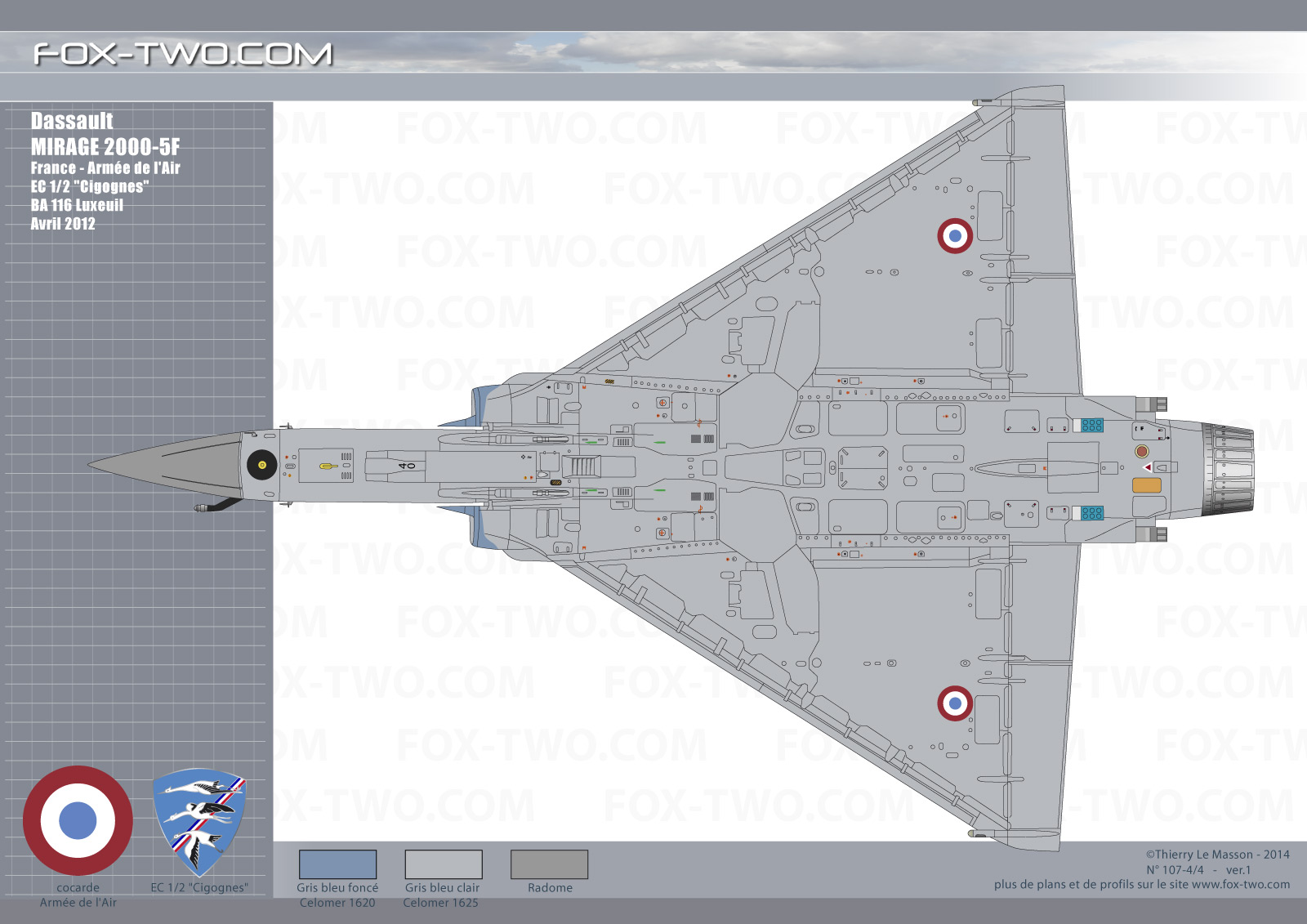The image size is (1307, 924).
Task: Click the refuelling probe beside the nose
Action: coord(217,505)
